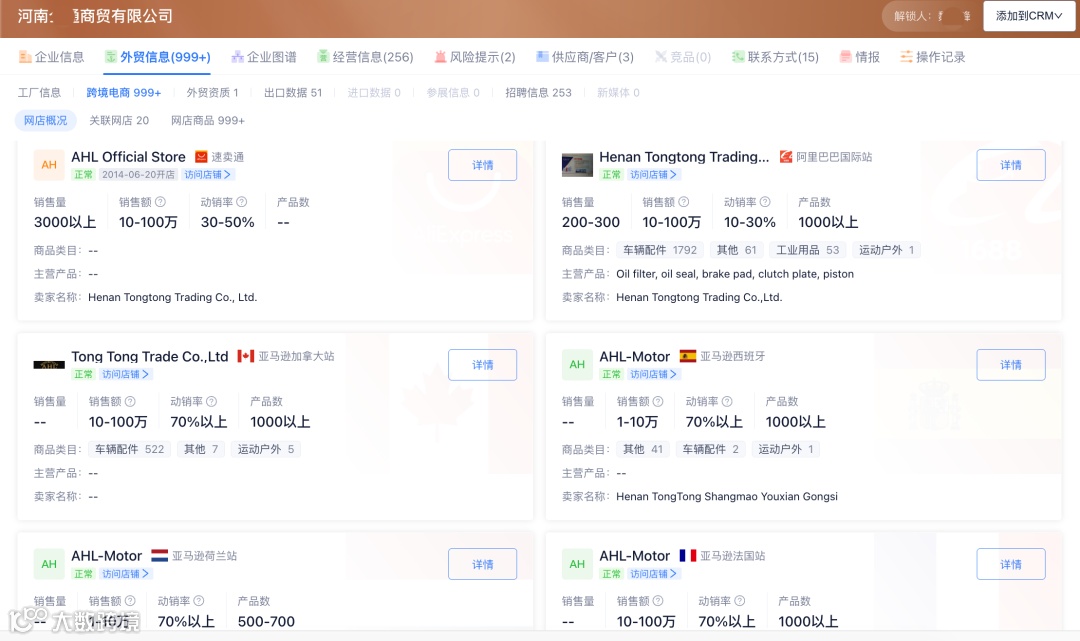Select 工厂信息 sub-tab
Screen dimensions: 1080x641
click(39, 92)
